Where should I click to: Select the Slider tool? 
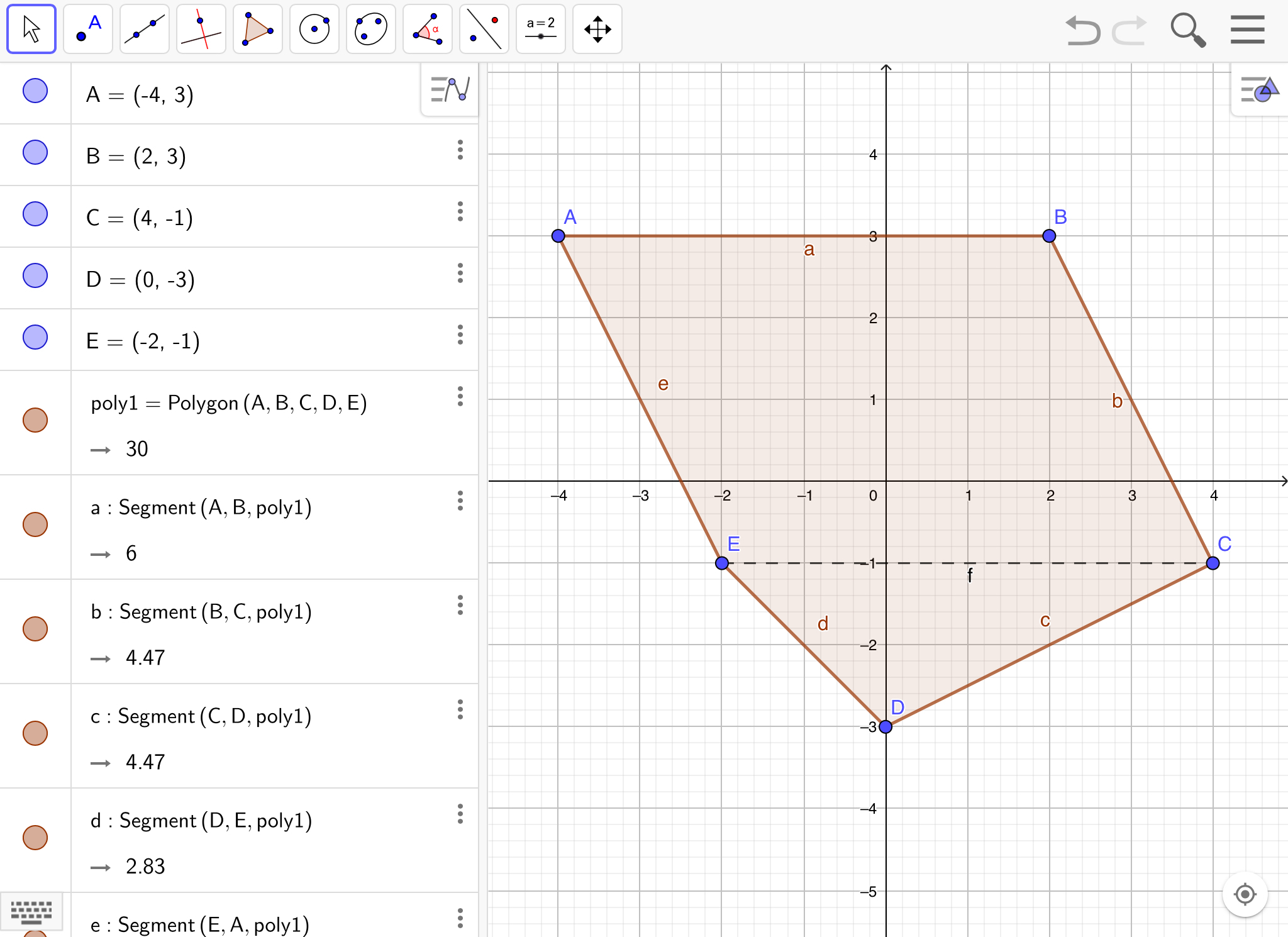tap(541, 29)
